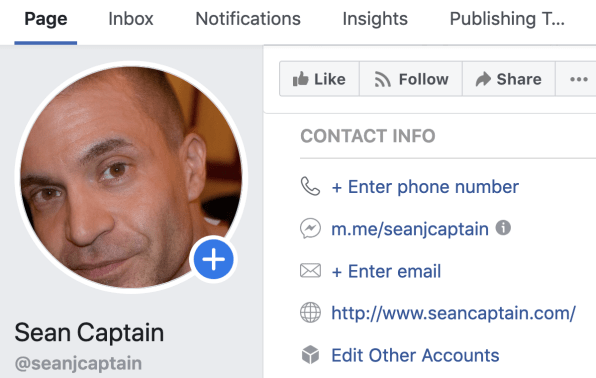Click the info icon next to m.me/seanjcaptain
The width and height of the screenshot is (596, 378).
tap(503, 228)
